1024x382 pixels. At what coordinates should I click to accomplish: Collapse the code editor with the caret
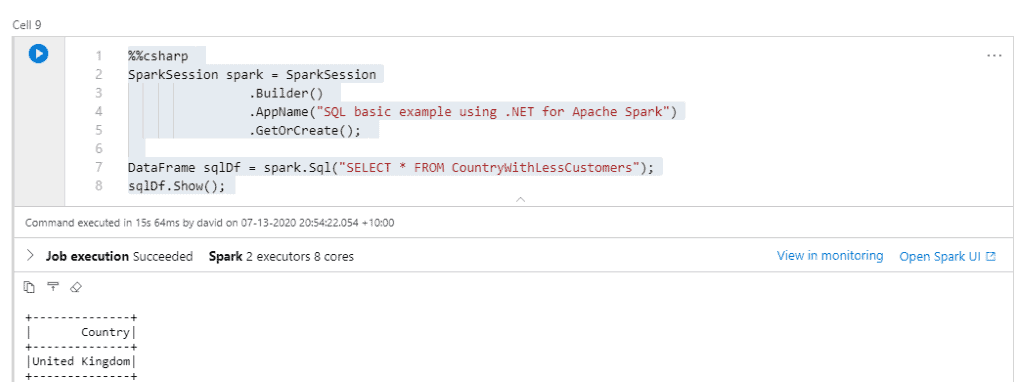[x=520, y=199]
